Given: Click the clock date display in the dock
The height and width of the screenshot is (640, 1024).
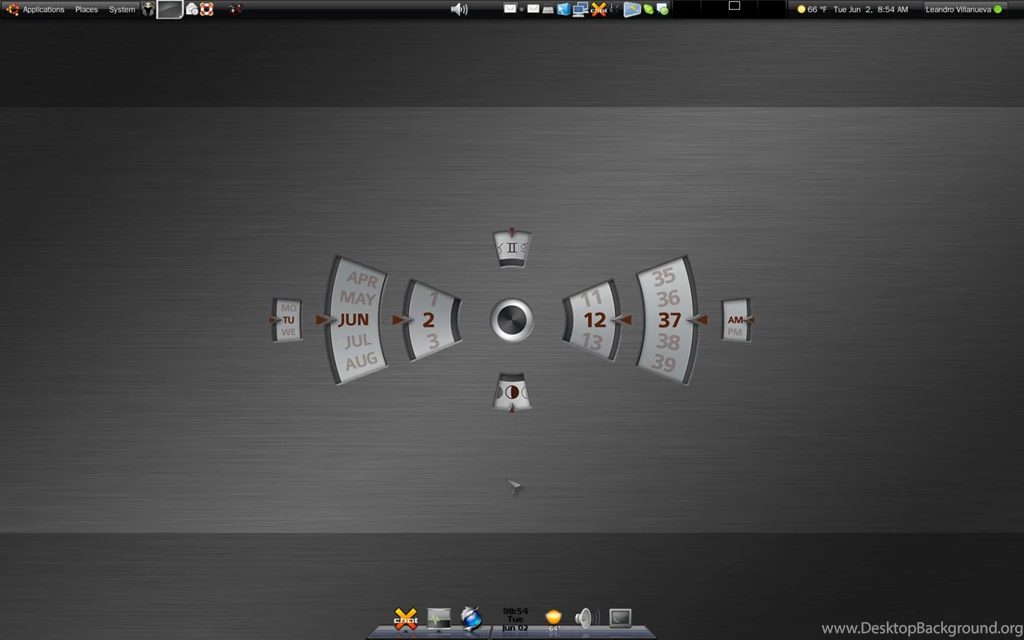Looking at the screenshot, I should pyautogui.click(x=515, y=619).
